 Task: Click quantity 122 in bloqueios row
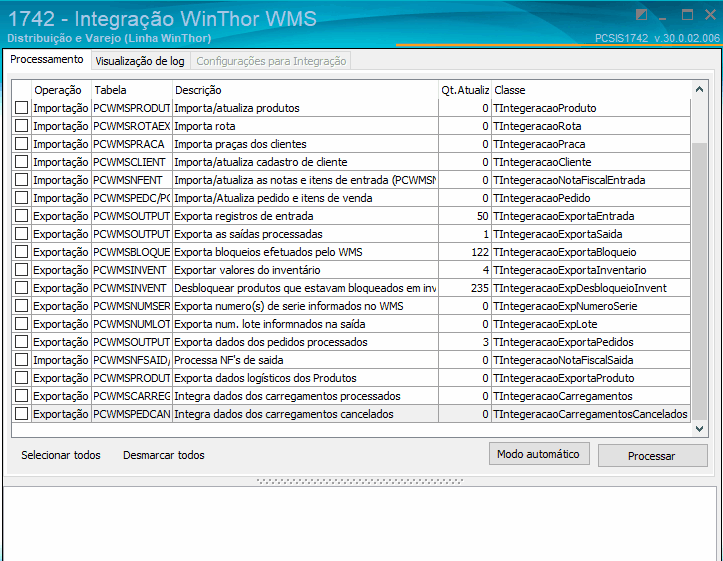tap(465, 252)
